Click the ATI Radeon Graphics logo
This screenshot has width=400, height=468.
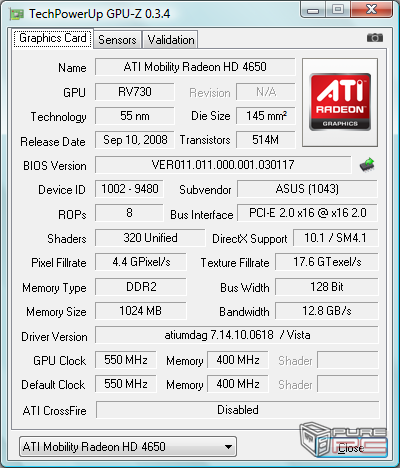pos(340,102)
